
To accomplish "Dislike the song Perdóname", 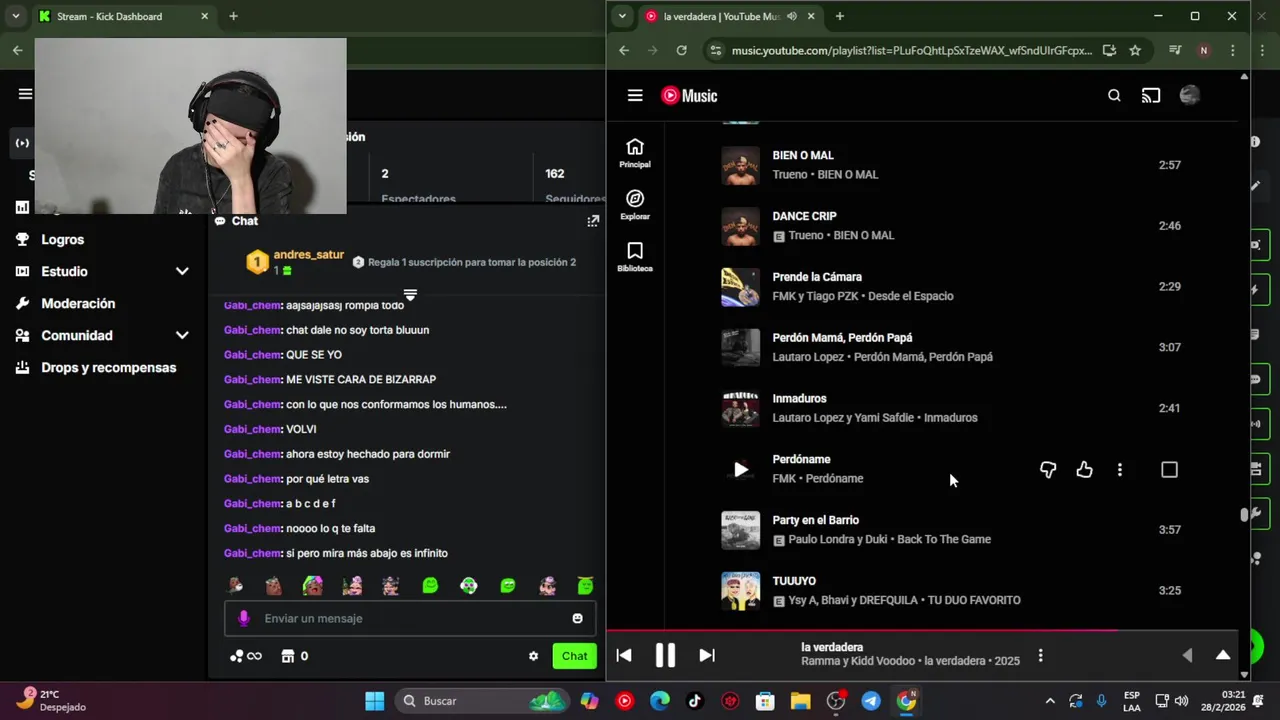I will (x=1048, y=469).
